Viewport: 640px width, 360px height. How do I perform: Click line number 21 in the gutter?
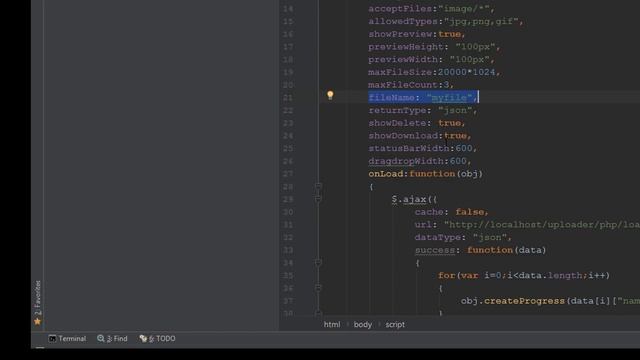coord(288,98)
